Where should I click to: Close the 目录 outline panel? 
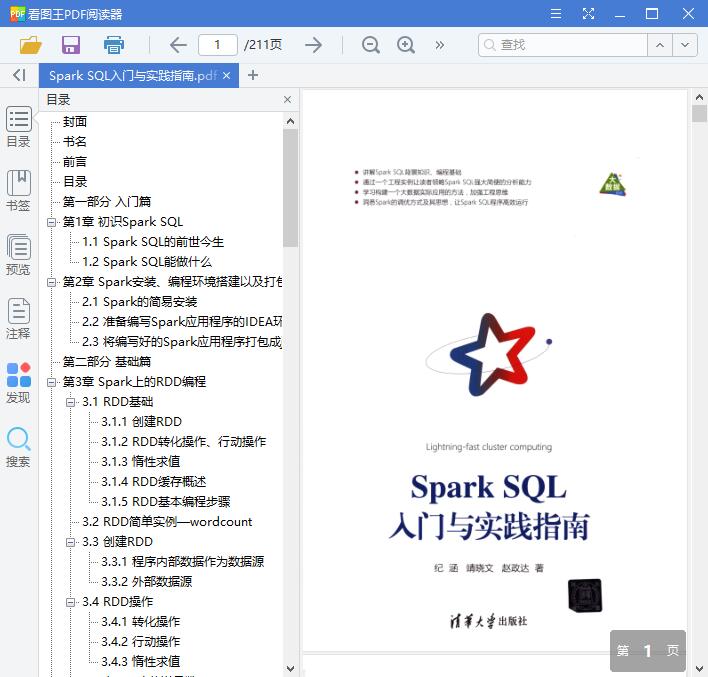coord(287,99)
